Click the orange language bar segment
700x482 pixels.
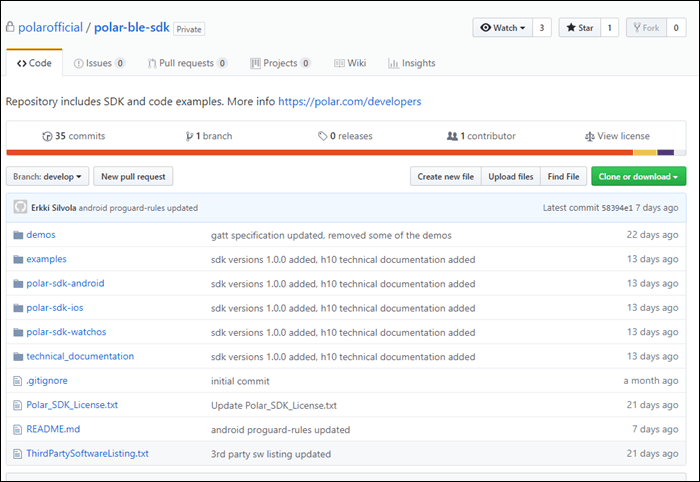coord(320,153)
